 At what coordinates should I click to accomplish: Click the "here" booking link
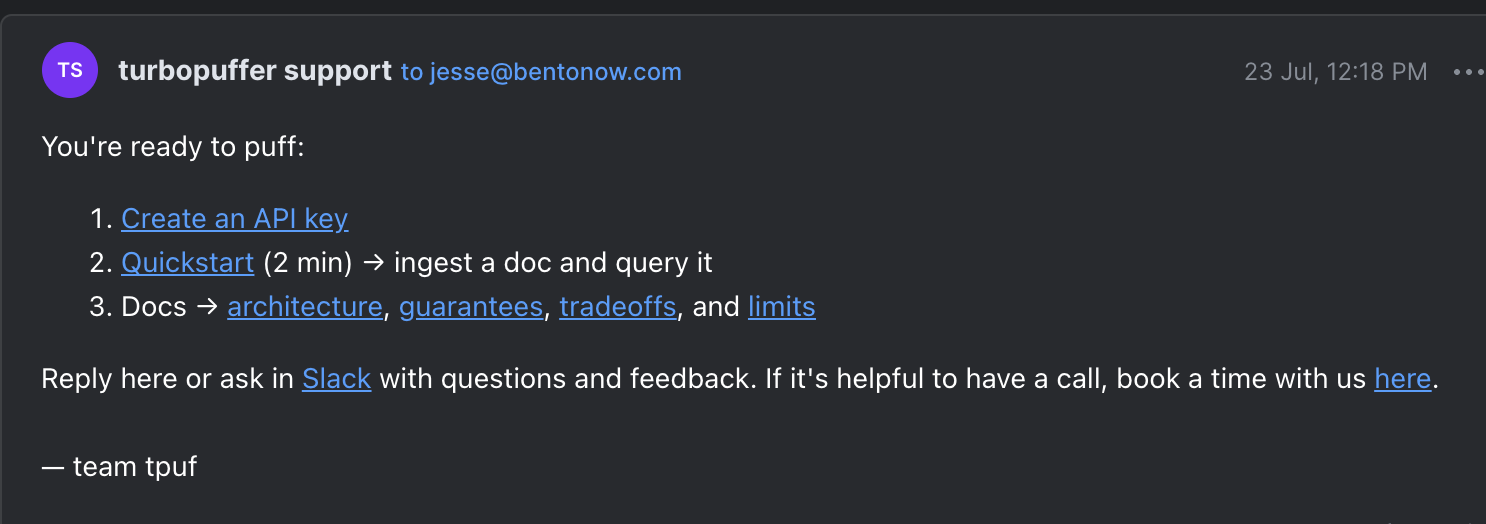(1403, 379)
